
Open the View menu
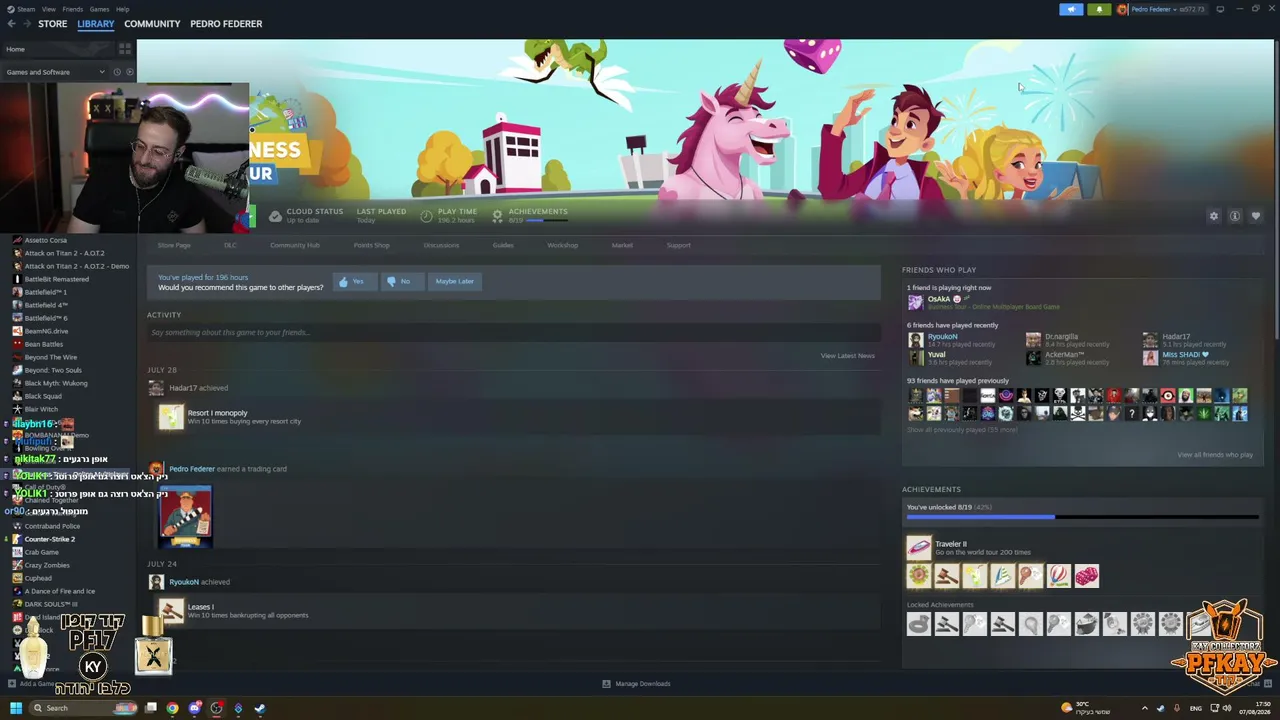[48, 9]
